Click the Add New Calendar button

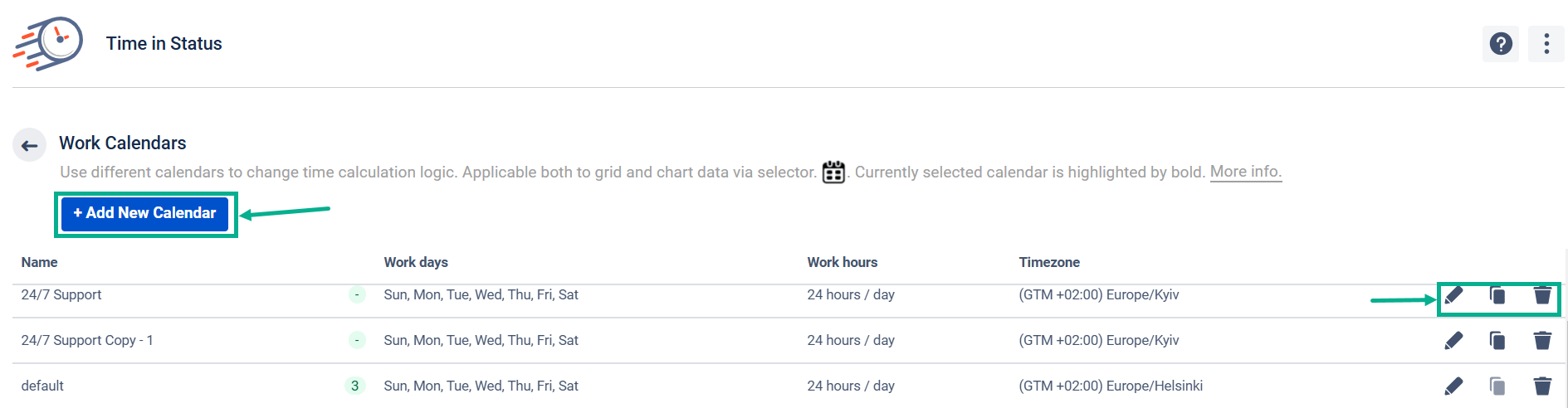(144, 213)
